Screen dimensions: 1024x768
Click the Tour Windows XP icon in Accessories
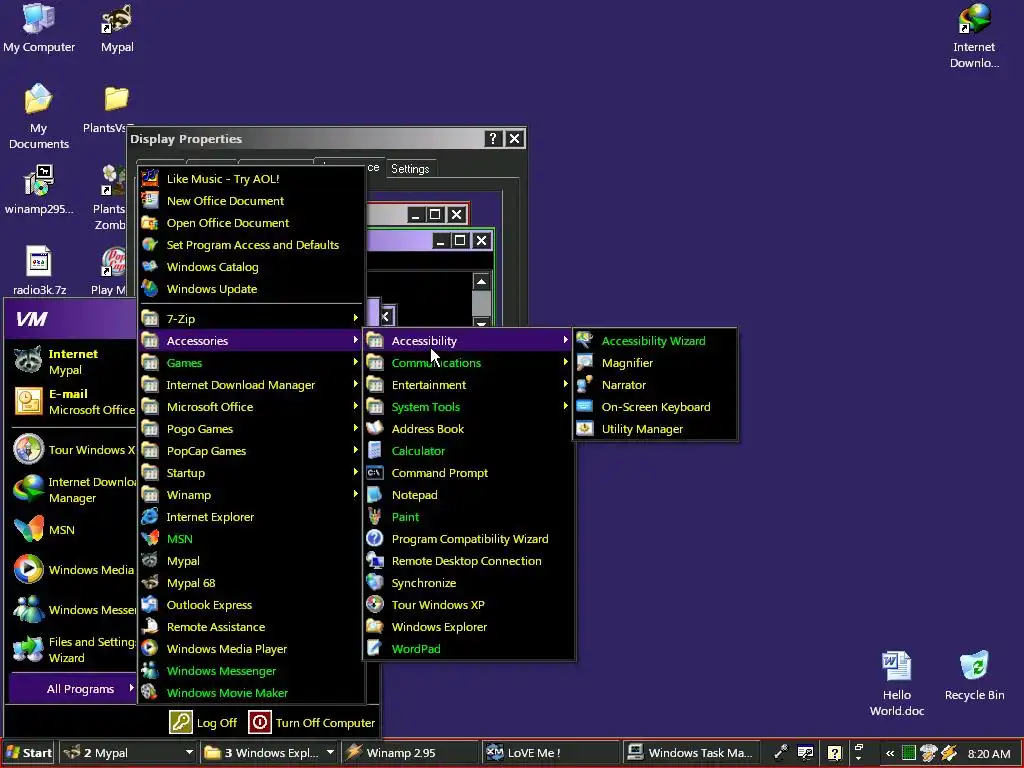pyautogui.click(x=375, y=605)
